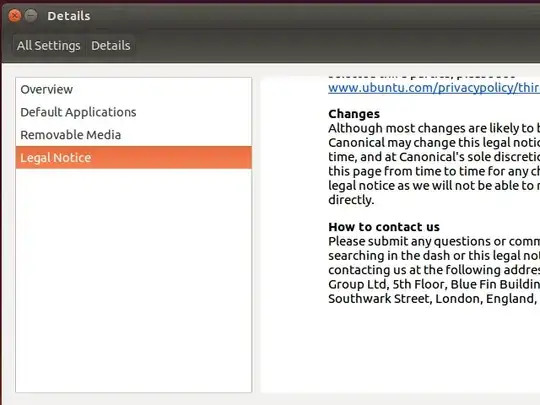540x405 pixels.
Task: Click the Group Ltd, 5th Floor line
Action: pos(434,284)
